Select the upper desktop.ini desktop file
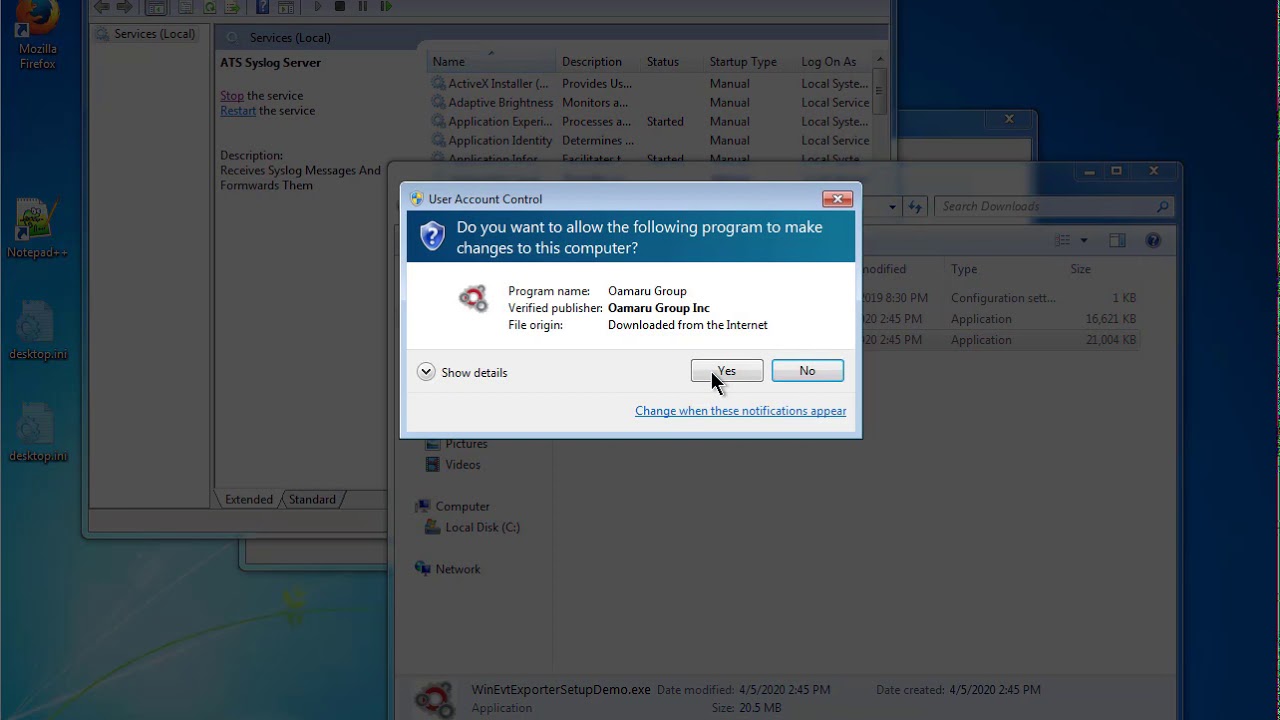This screenshot has width=1280, height=720. point(38,329)
